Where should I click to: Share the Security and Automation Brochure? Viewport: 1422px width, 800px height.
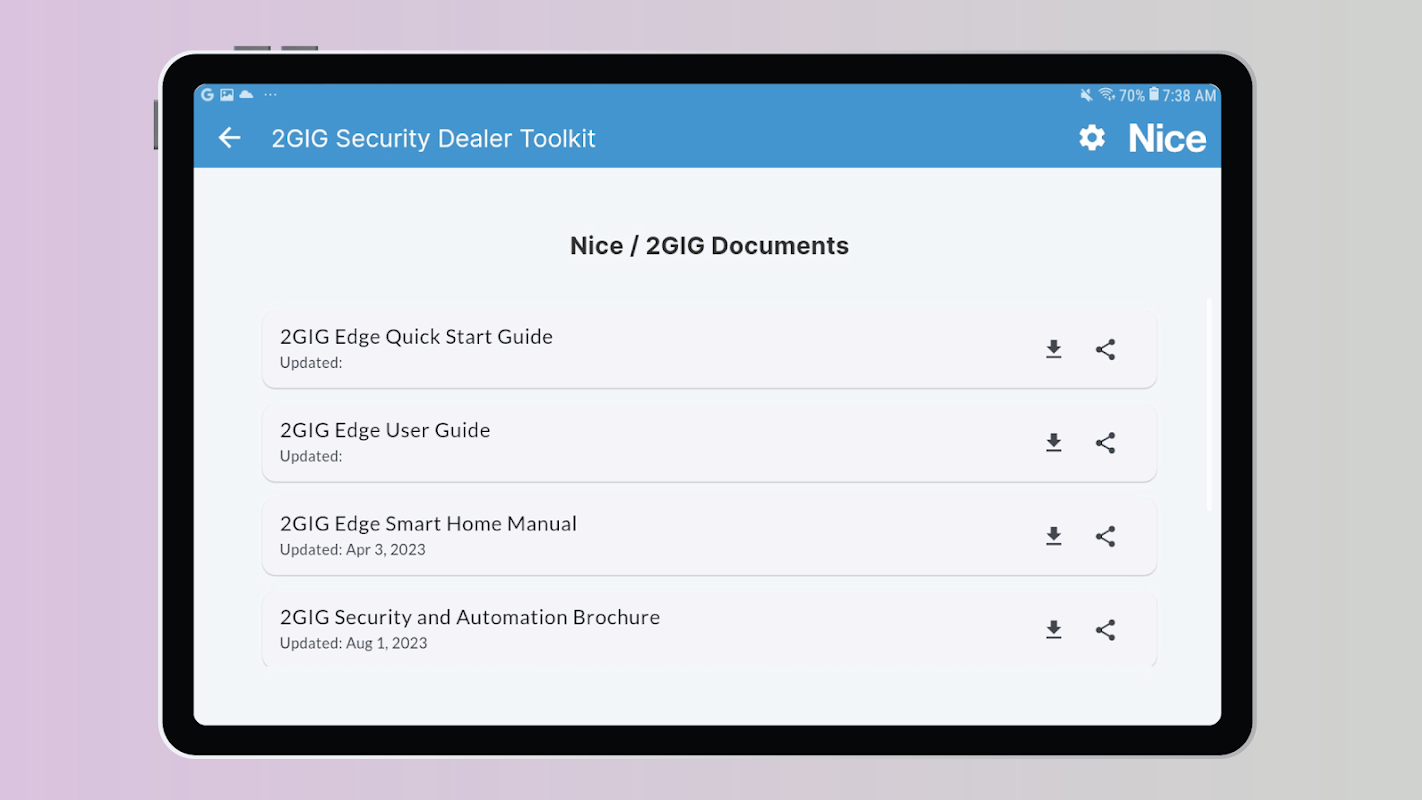pyautogui.click(x=1105, y=630)
